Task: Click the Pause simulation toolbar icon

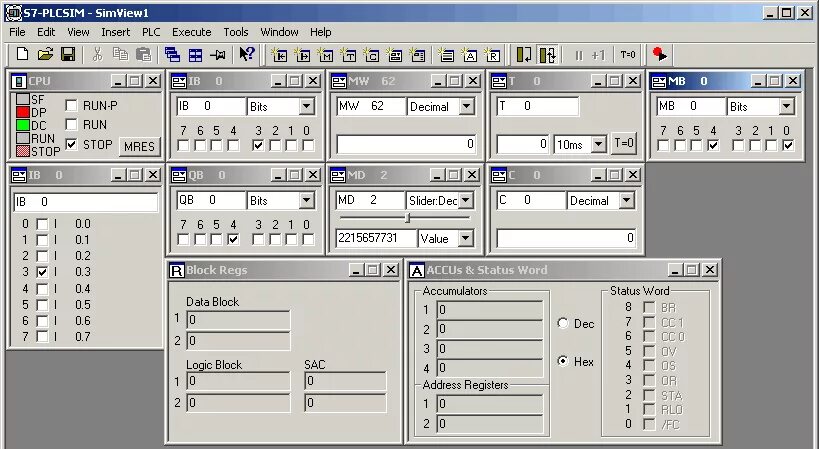Action: pos(579,55)
